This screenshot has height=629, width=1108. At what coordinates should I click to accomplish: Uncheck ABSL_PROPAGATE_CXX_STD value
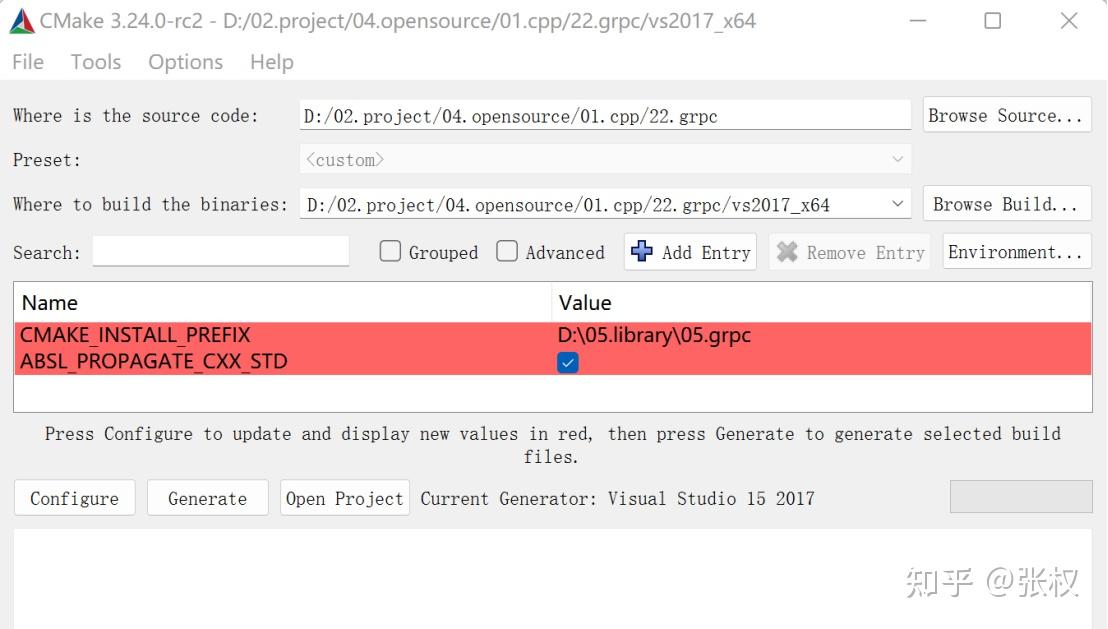[x=567, y=363]
